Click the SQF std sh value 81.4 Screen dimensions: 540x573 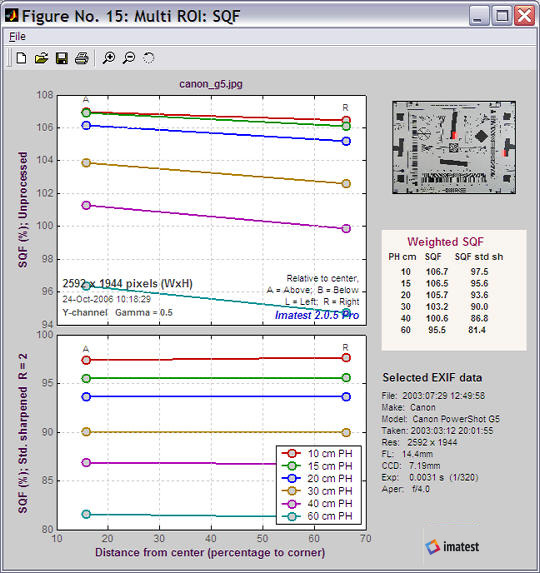click(x=477, y=330)
